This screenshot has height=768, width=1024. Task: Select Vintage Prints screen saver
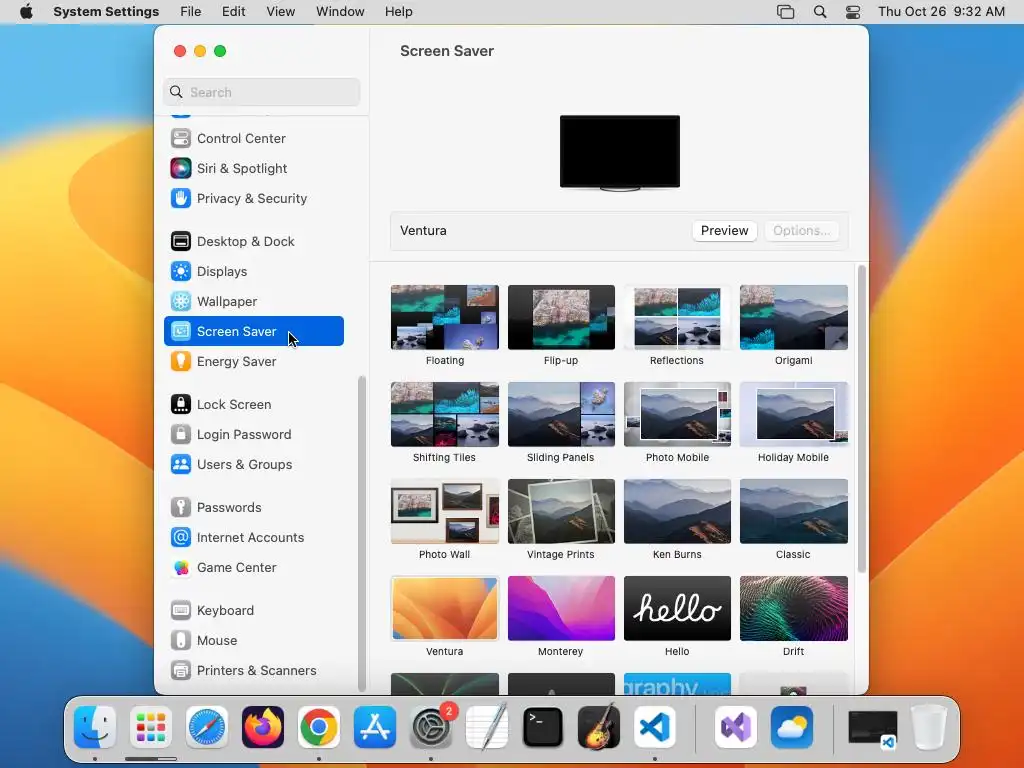561,511
